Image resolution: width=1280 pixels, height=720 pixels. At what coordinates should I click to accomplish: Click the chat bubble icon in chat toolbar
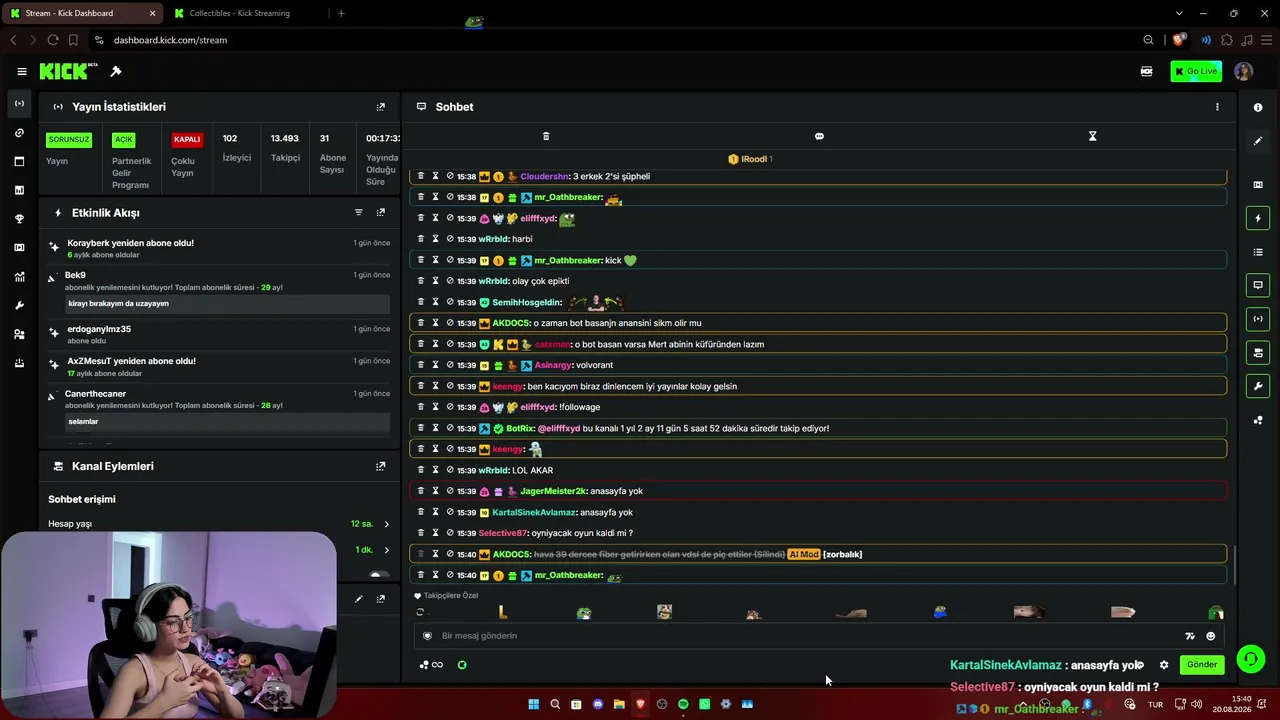click(x=819, y=136)
